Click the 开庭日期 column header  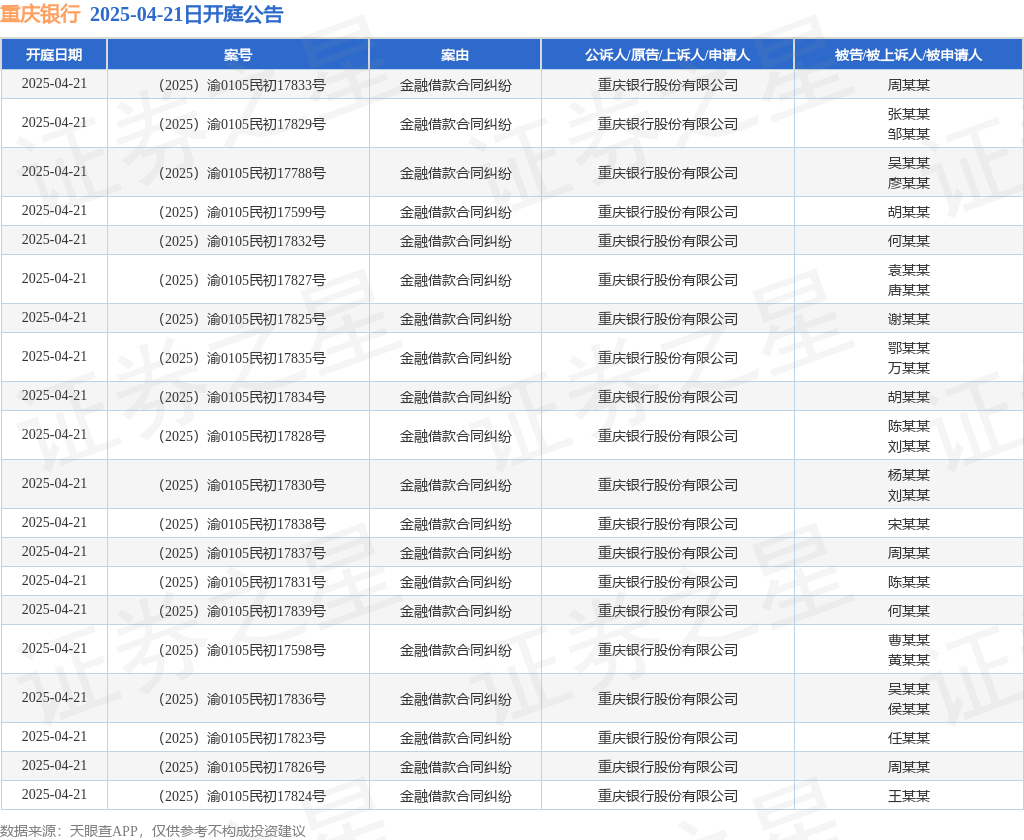click(x=54, y=55)
